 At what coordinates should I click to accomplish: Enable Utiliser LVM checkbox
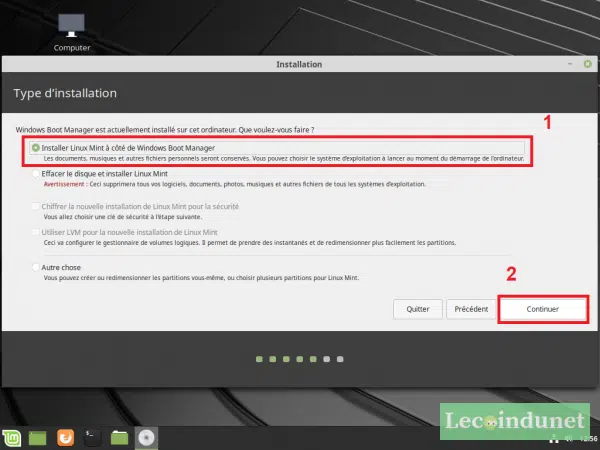(x=36, y=232)
